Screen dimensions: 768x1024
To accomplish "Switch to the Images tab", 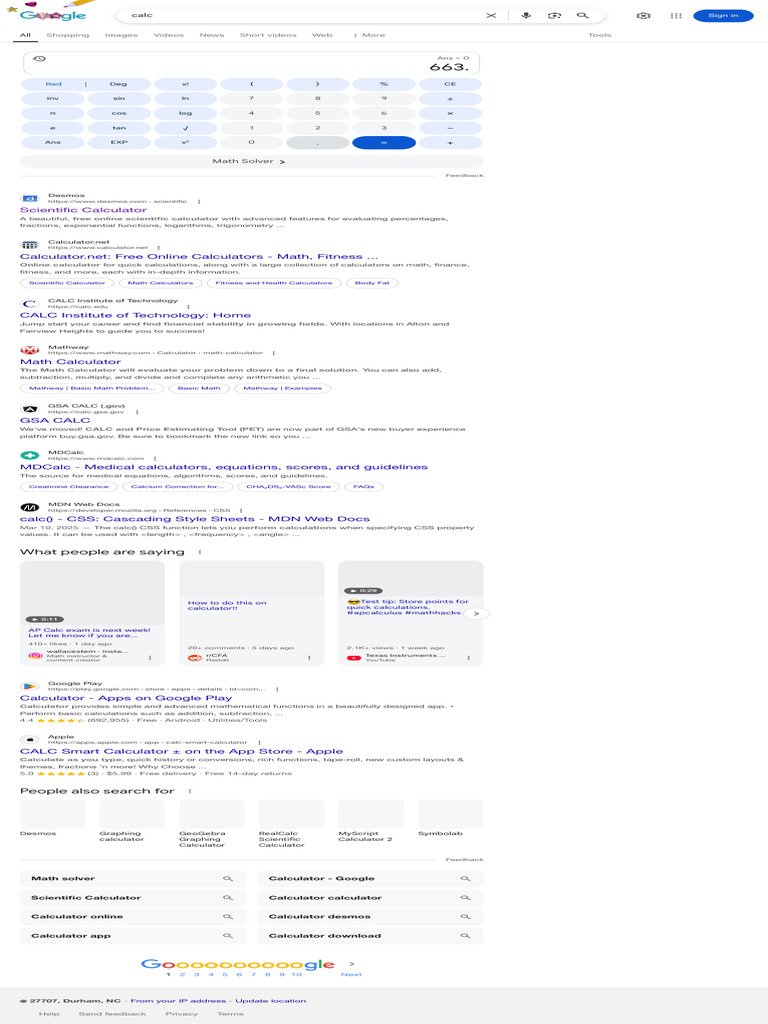I will point(121,35).
